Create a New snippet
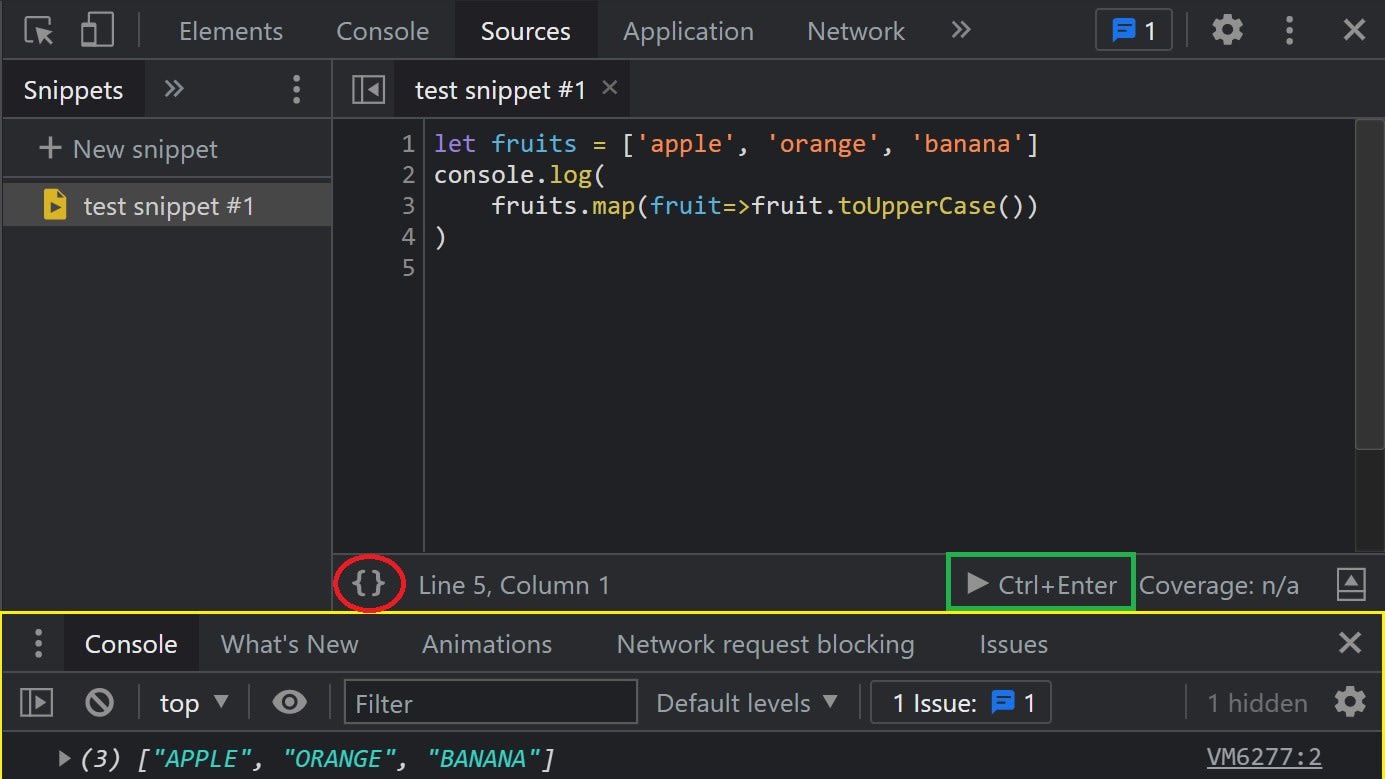The height and width of the screenshot is (779, 1385). point(130,148)
